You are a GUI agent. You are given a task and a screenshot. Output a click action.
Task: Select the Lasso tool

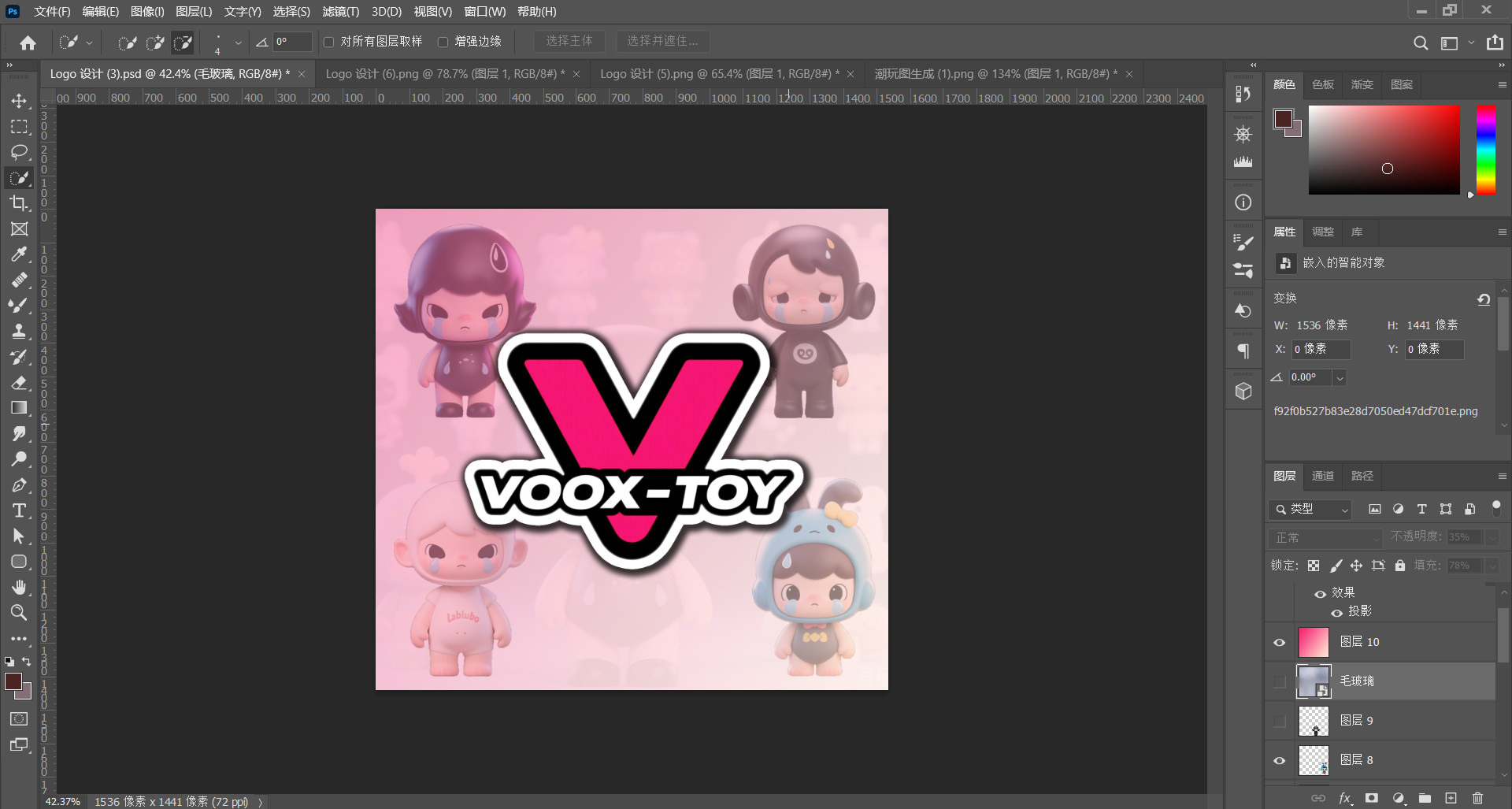coord(19,152)
